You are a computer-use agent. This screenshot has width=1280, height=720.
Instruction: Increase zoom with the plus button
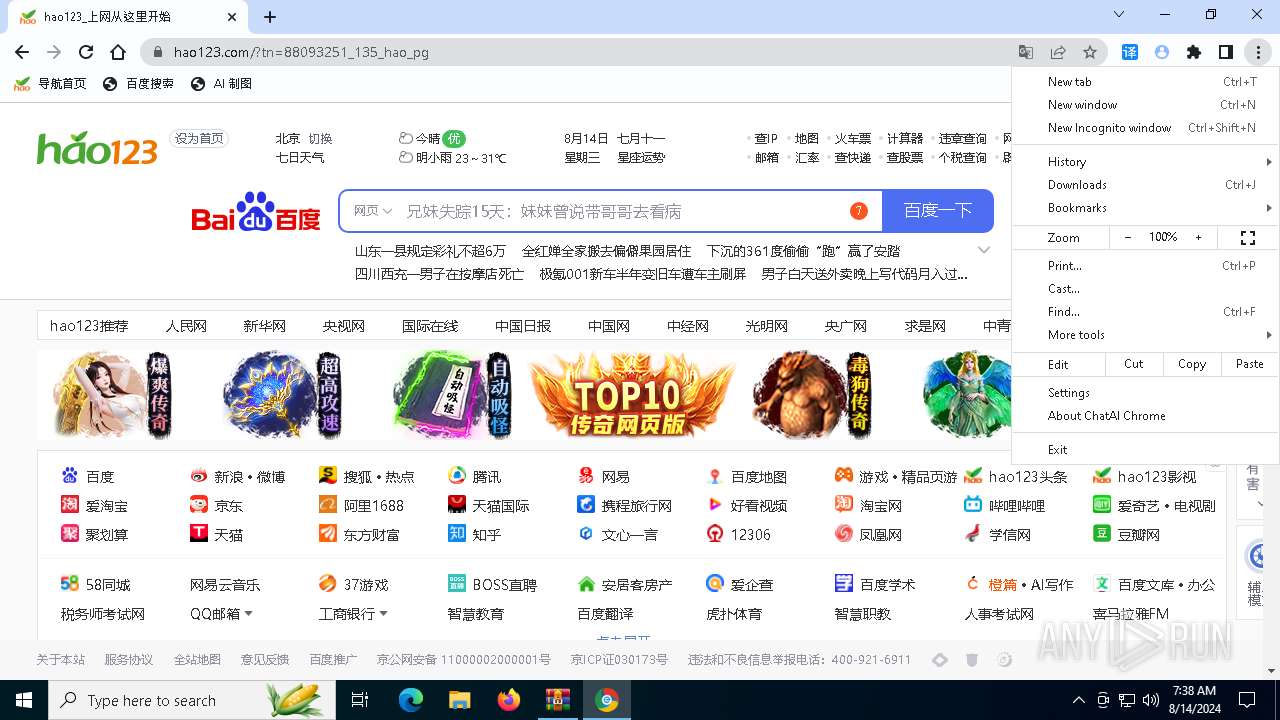(1198, 237)
